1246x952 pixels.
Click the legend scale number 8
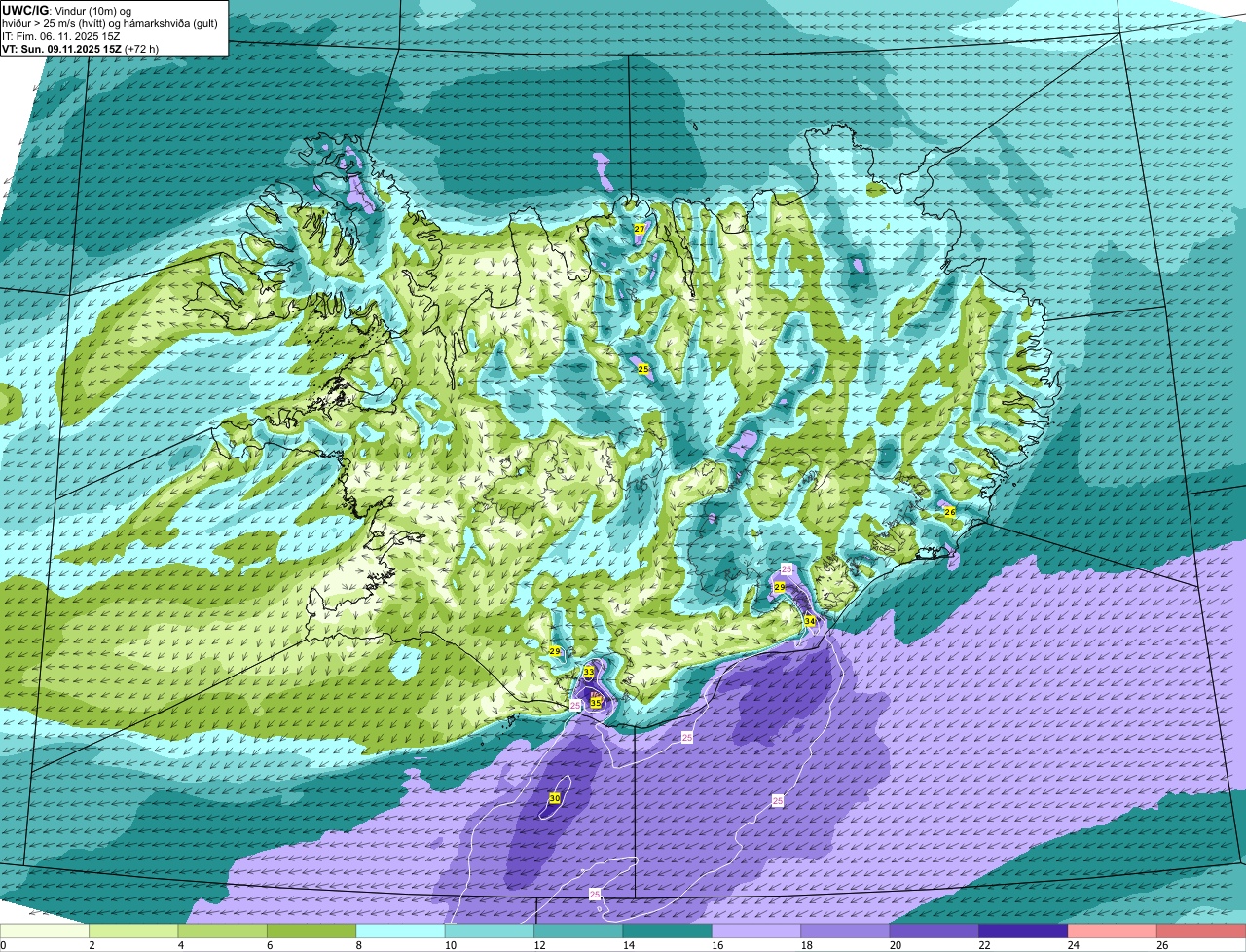point(358,945)
